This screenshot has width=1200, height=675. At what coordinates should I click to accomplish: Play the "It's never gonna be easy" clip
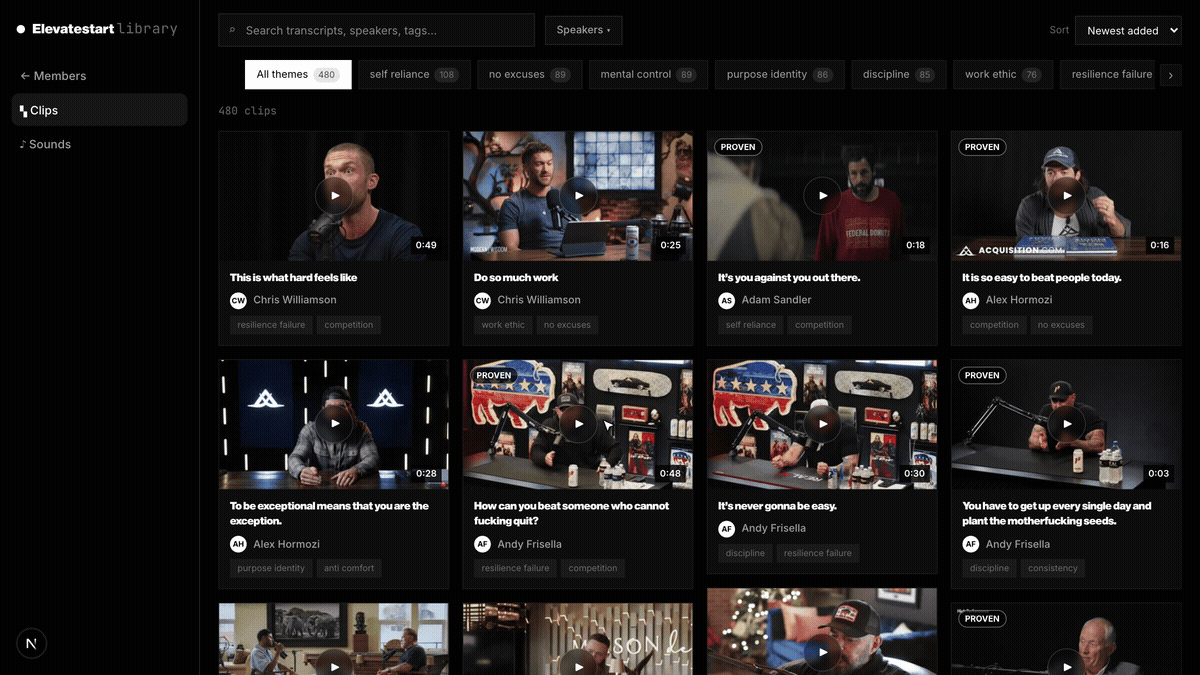(x=822, y=423)
